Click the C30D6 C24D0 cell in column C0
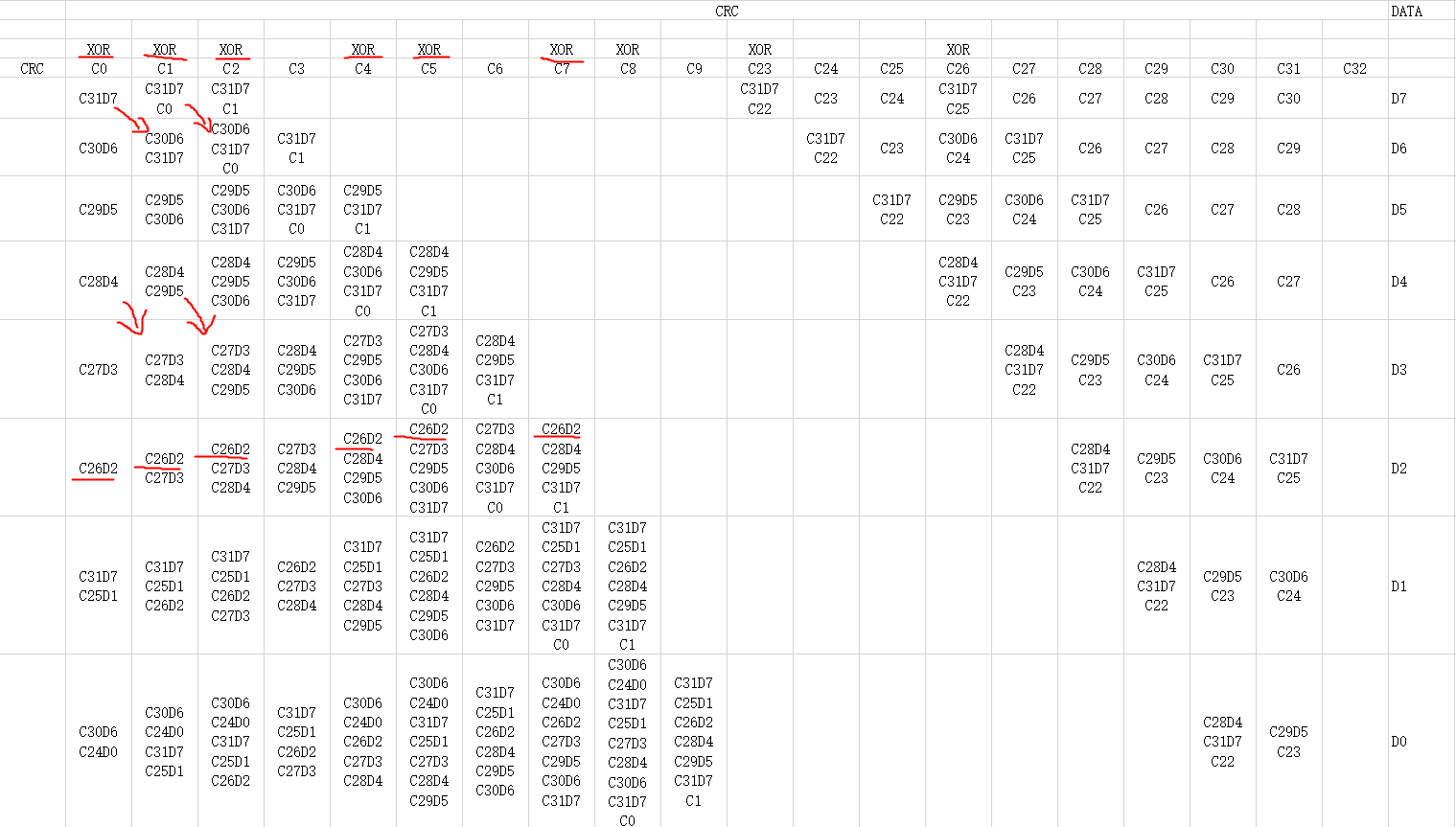Image resolution: width=1456 pixels, height=827 pixels. [x=99, y=741]
